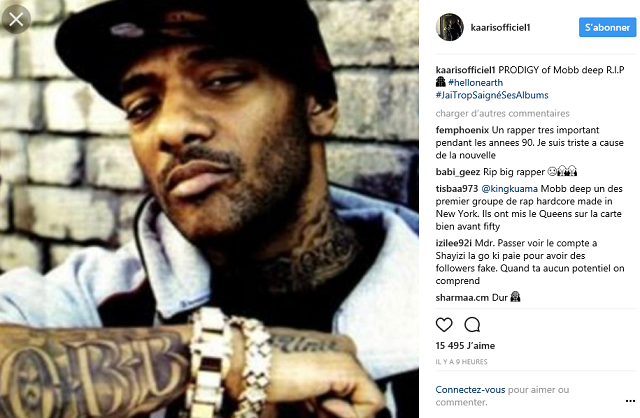Open the #hellonearth hashtag
Viewport: 640px width, 418px height.
tap(475, 82)
